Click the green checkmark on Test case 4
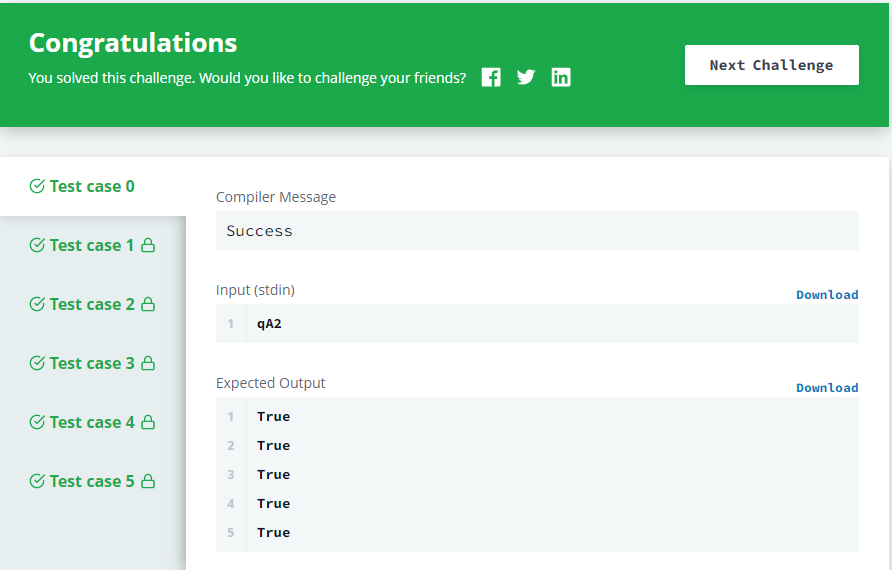This screenshot has height=570, width=892. pyautogui.click(x=37, y=422)
